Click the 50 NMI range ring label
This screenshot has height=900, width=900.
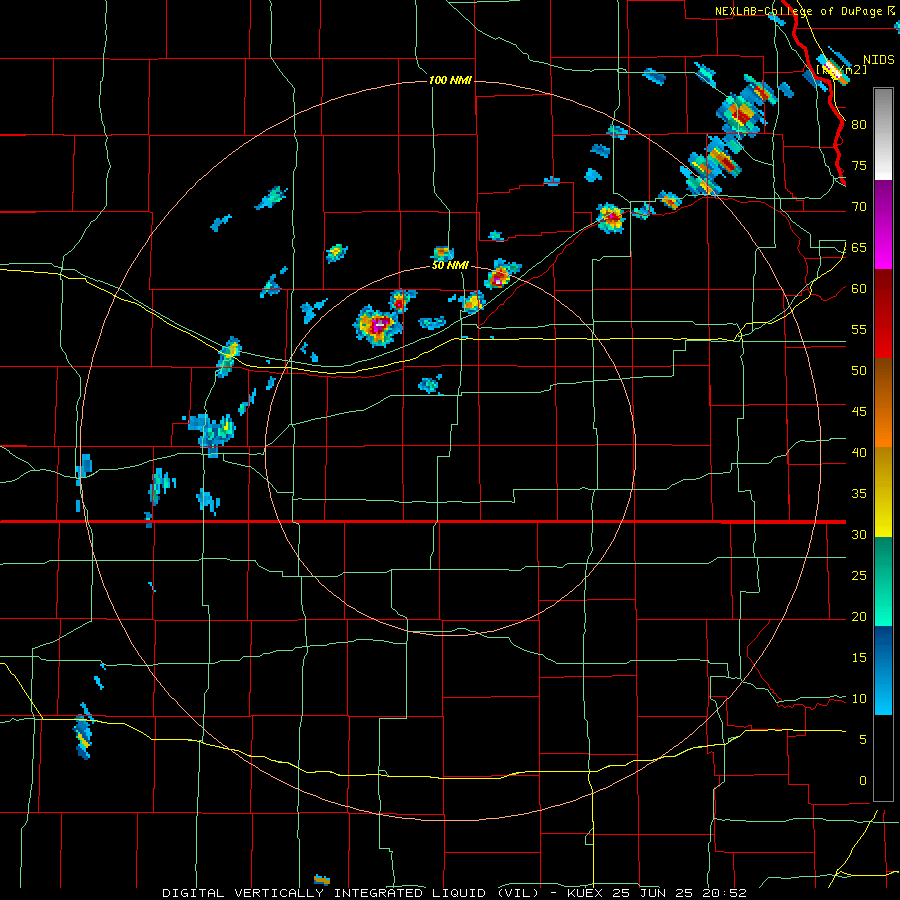click(450, 266)
